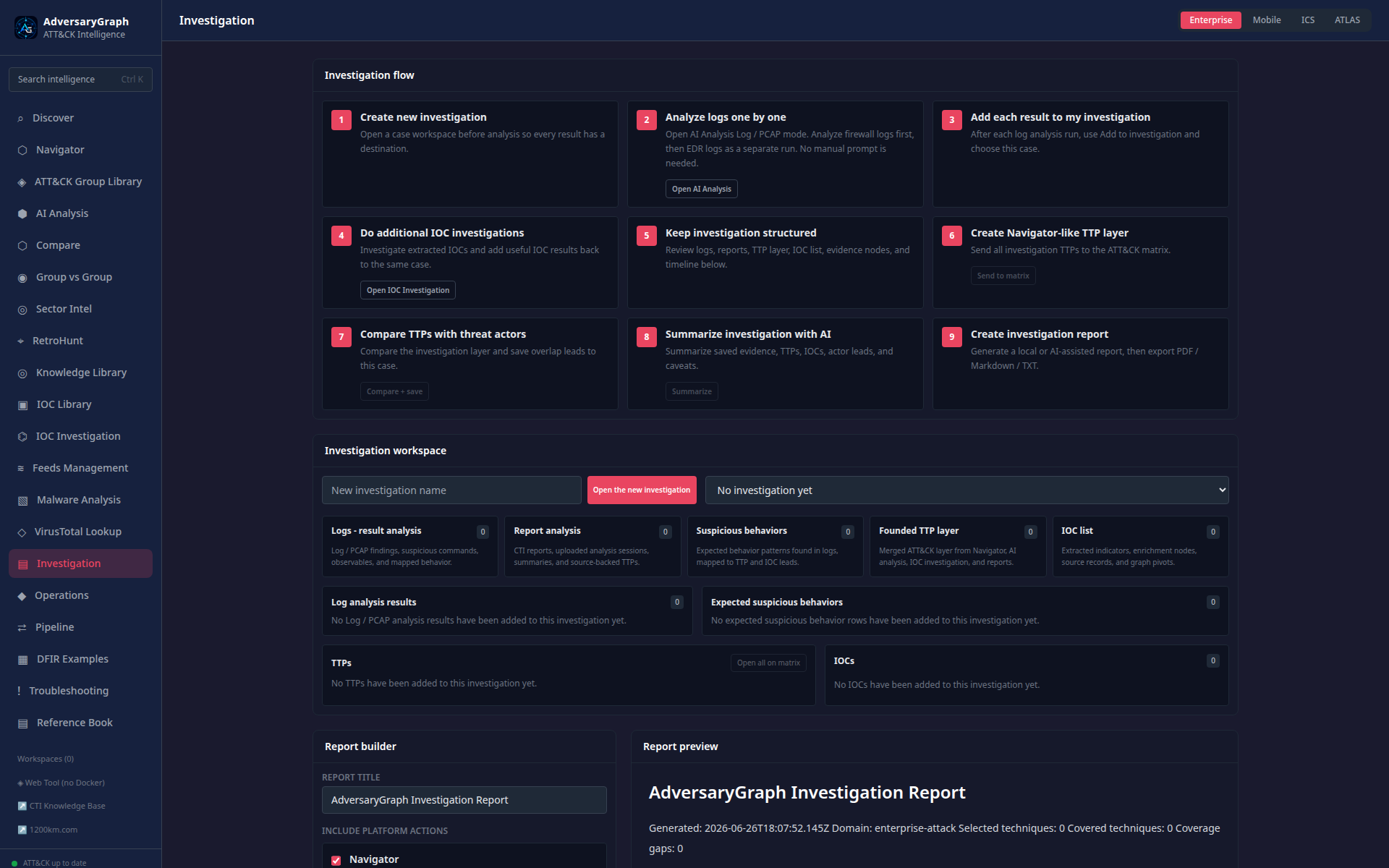Click the IOC Library icon

(x=22, y=405)
